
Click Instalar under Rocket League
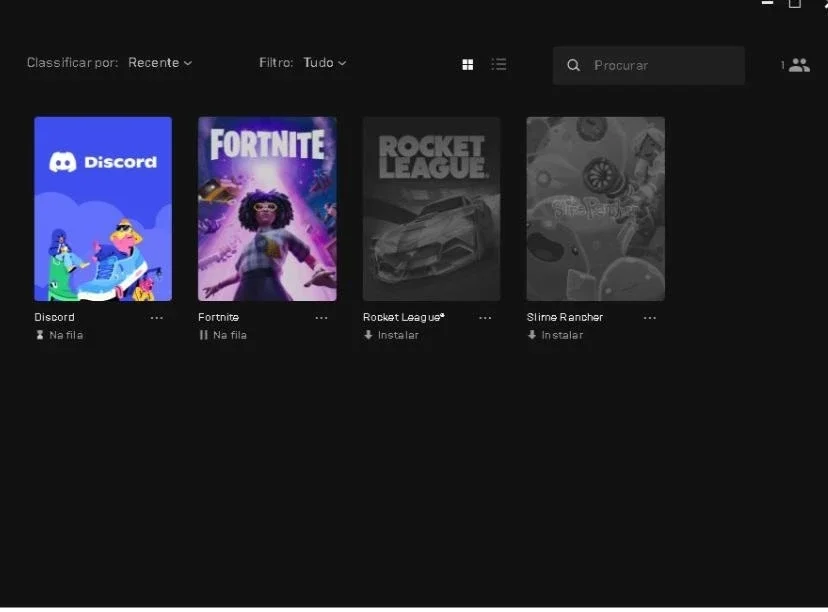point(398,335)
